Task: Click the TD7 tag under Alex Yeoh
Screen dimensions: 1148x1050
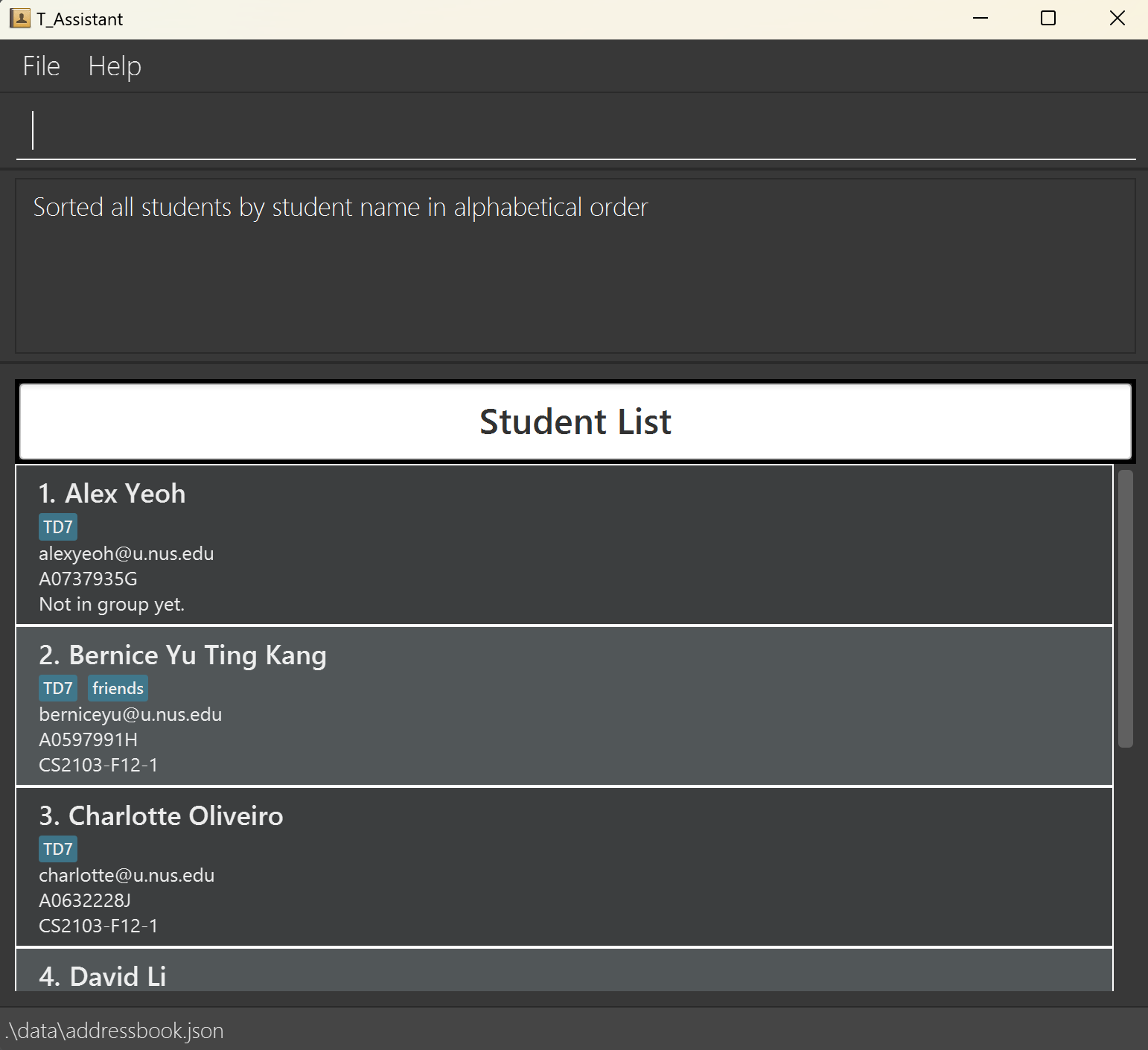Action: [58, 527]
